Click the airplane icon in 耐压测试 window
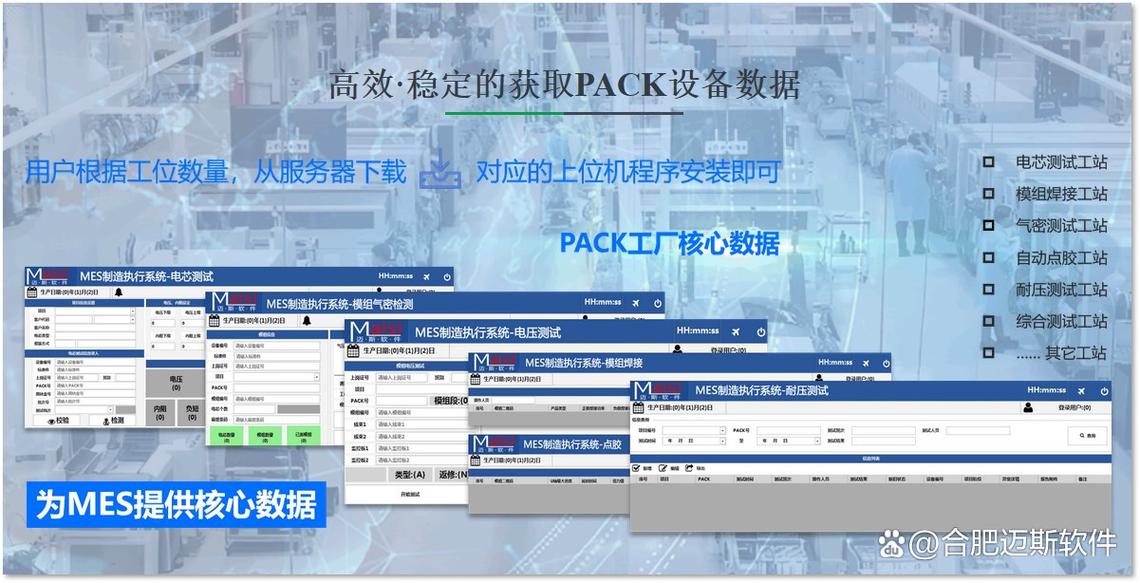This screenshot has width=1140, height=583. click(1081, 391)
